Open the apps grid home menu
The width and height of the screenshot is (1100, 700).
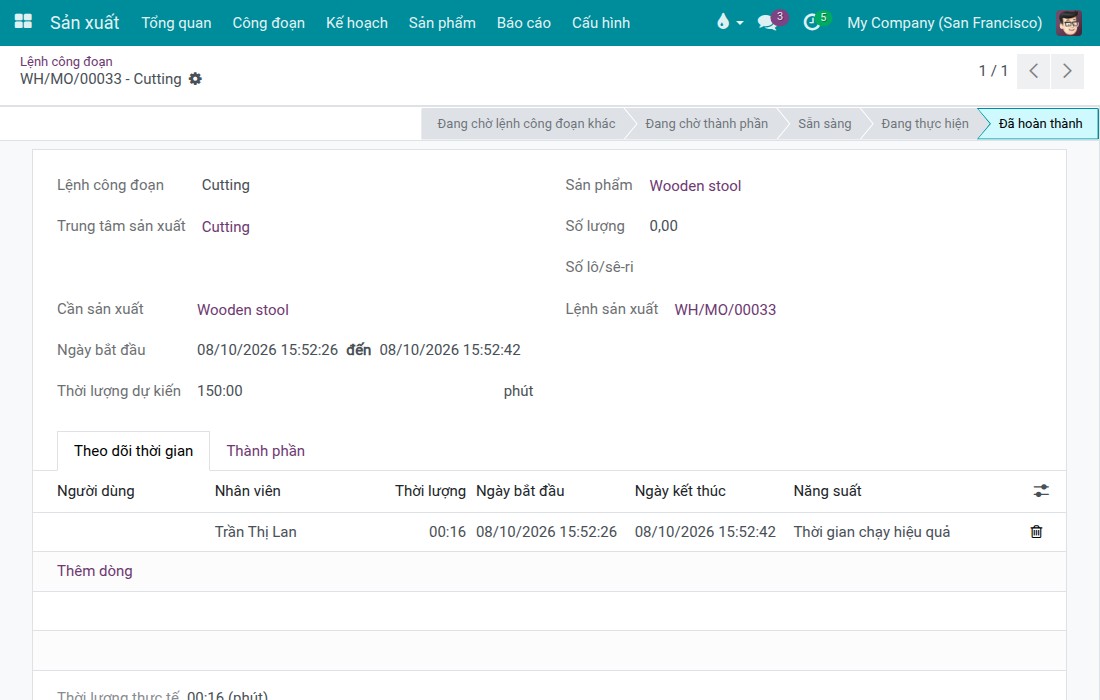tap(23, 22)
